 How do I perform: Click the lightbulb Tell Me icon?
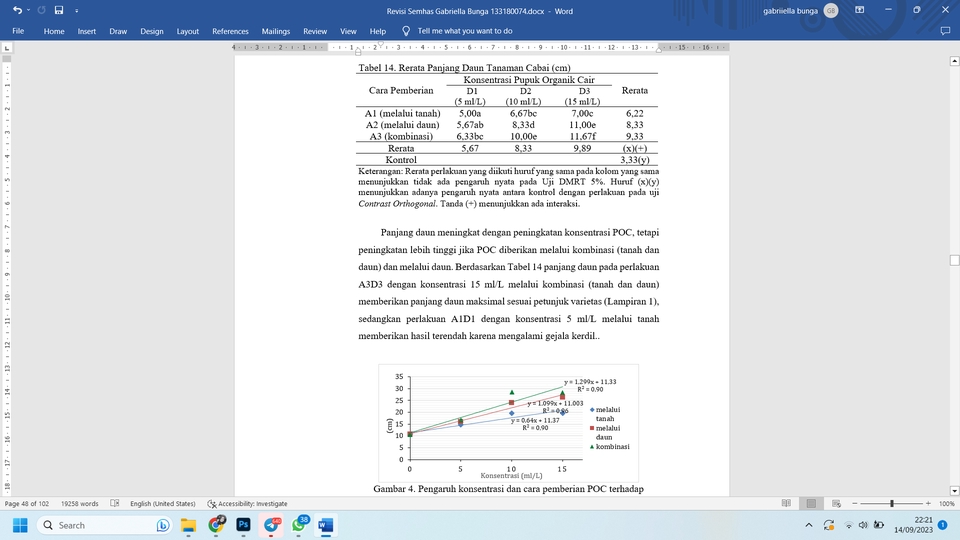pos(405,31)
